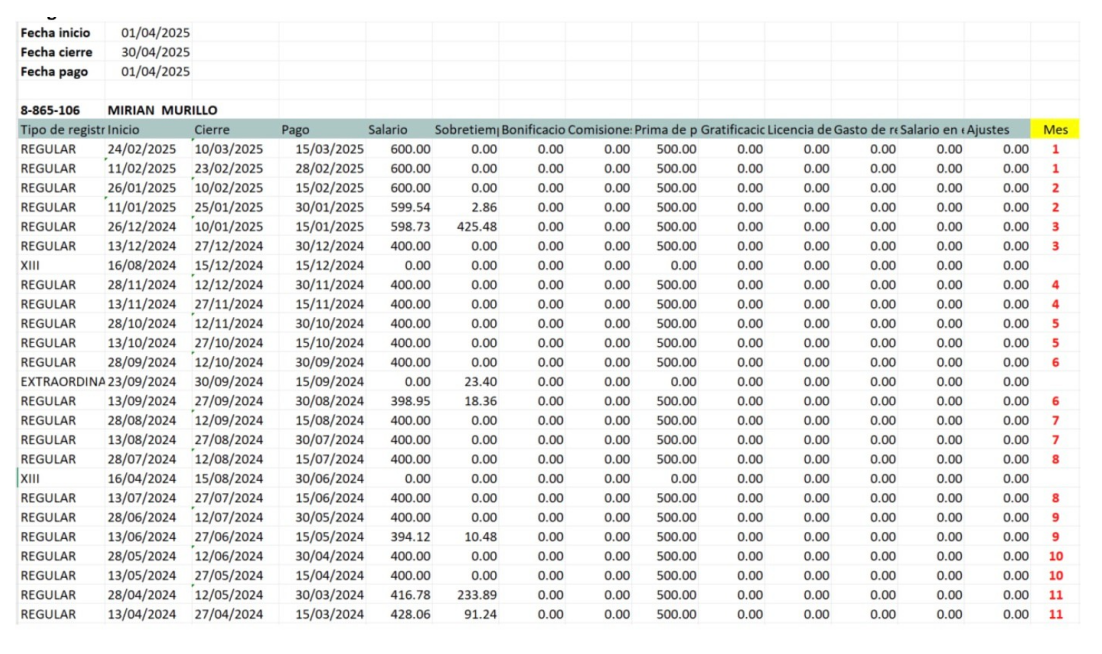Select the Pago date 30/03/2024

[330, 595]
